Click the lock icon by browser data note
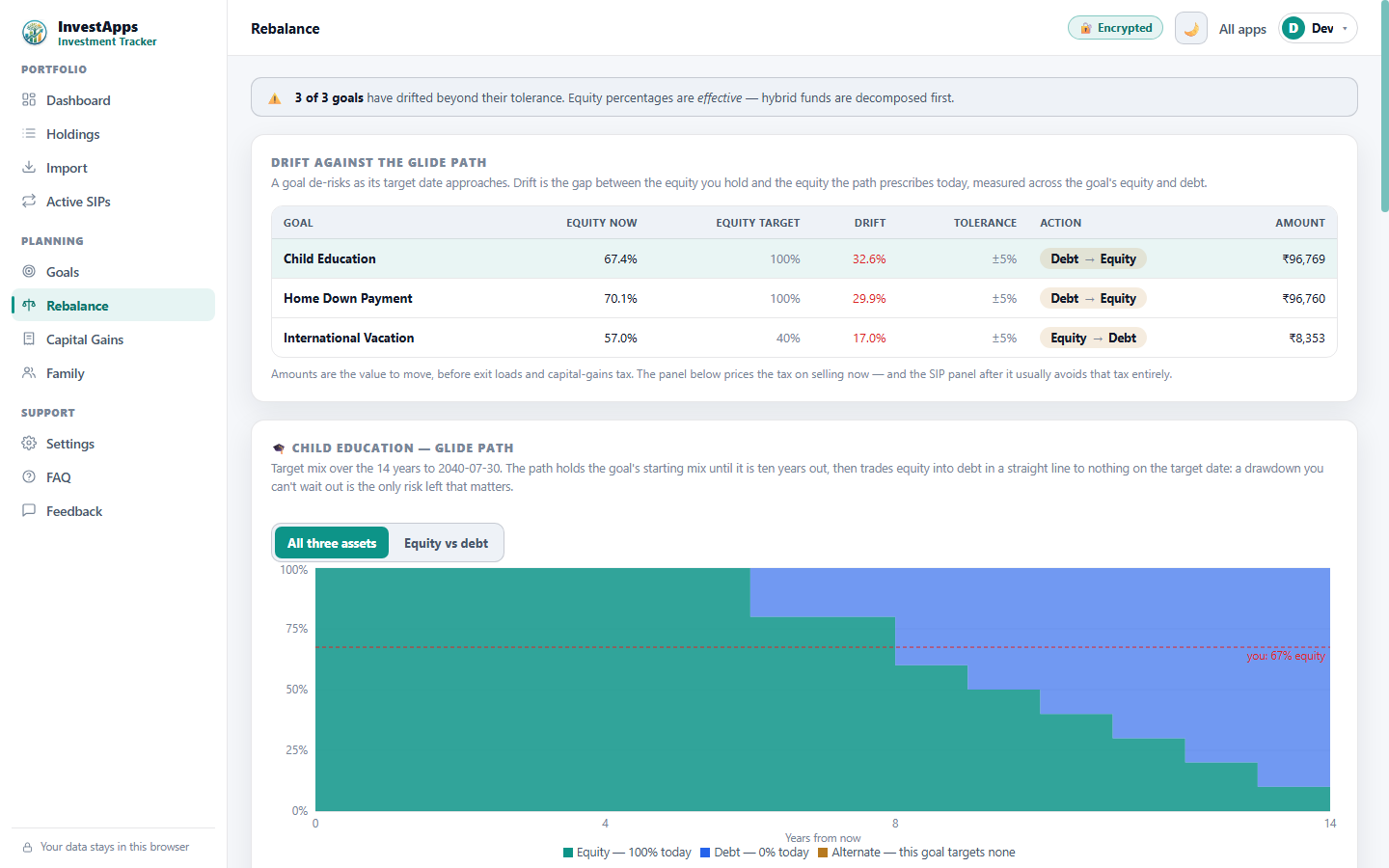 28,847
